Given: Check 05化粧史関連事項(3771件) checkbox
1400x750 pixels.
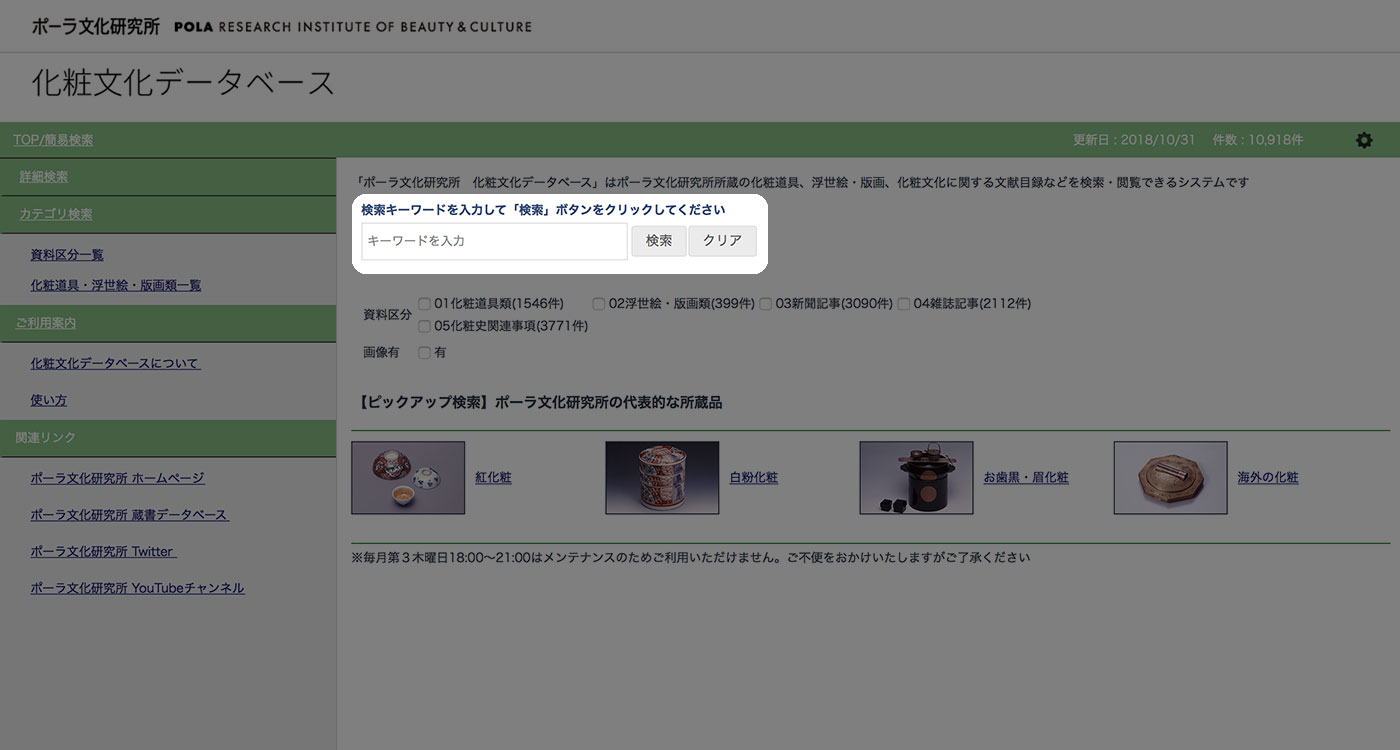Looking at the screenshot, I should pyautogui.click(x=425, y=326).
